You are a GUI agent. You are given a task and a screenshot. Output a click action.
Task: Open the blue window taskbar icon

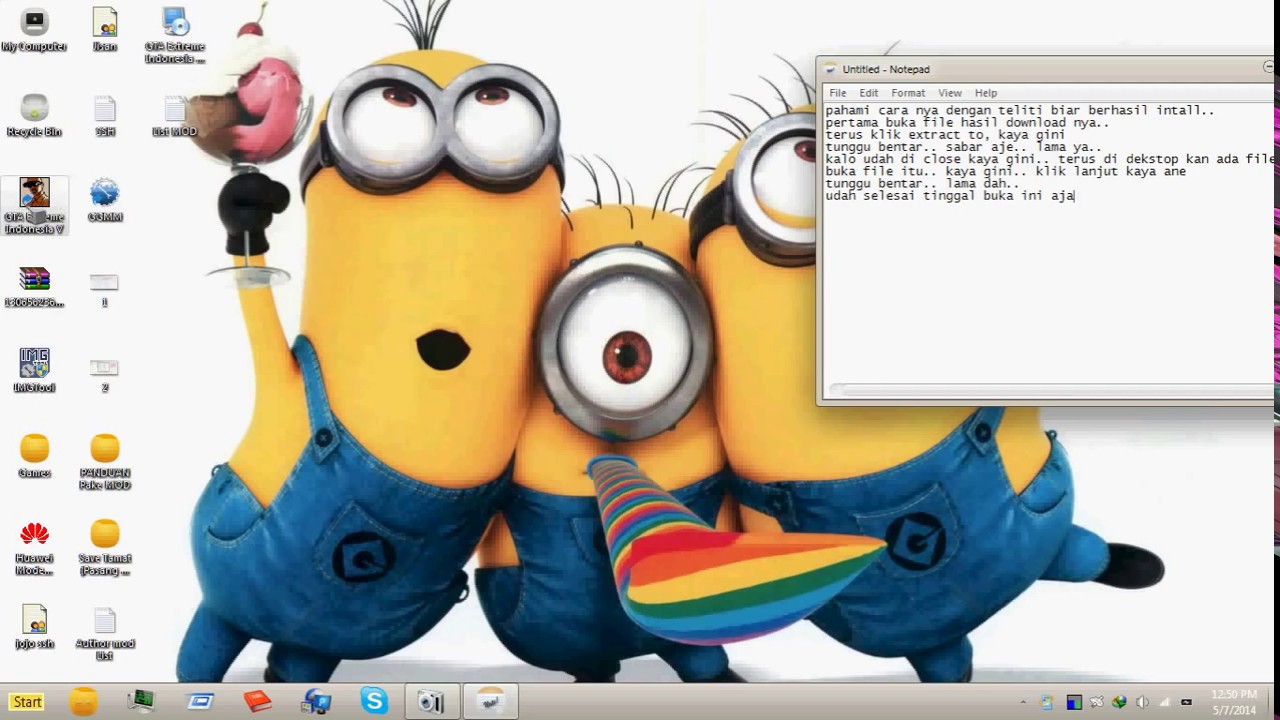click(200, 702)
